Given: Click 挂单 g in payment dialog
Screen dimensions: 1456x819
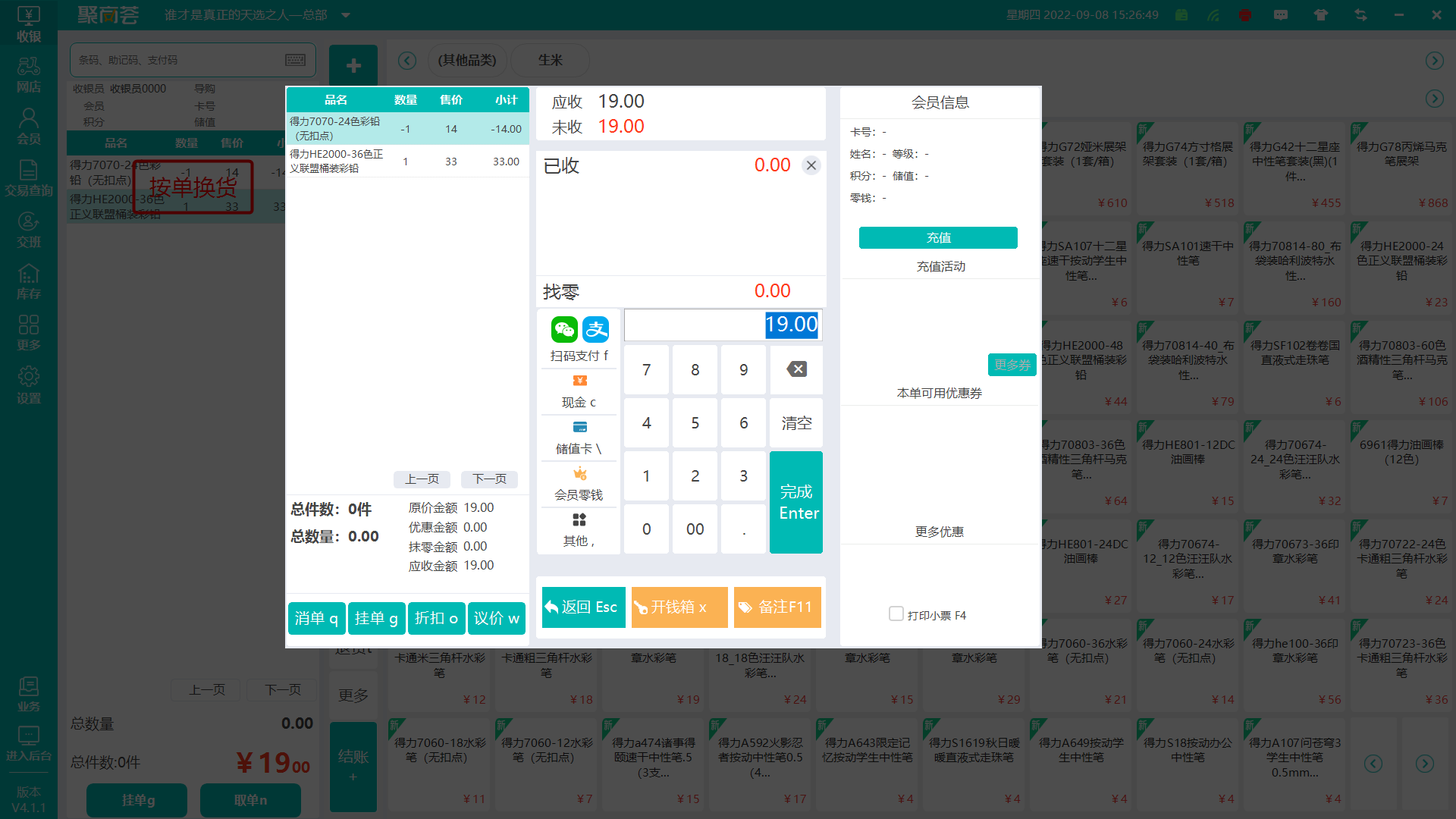Looking at the screenshot, I should 376,619.
